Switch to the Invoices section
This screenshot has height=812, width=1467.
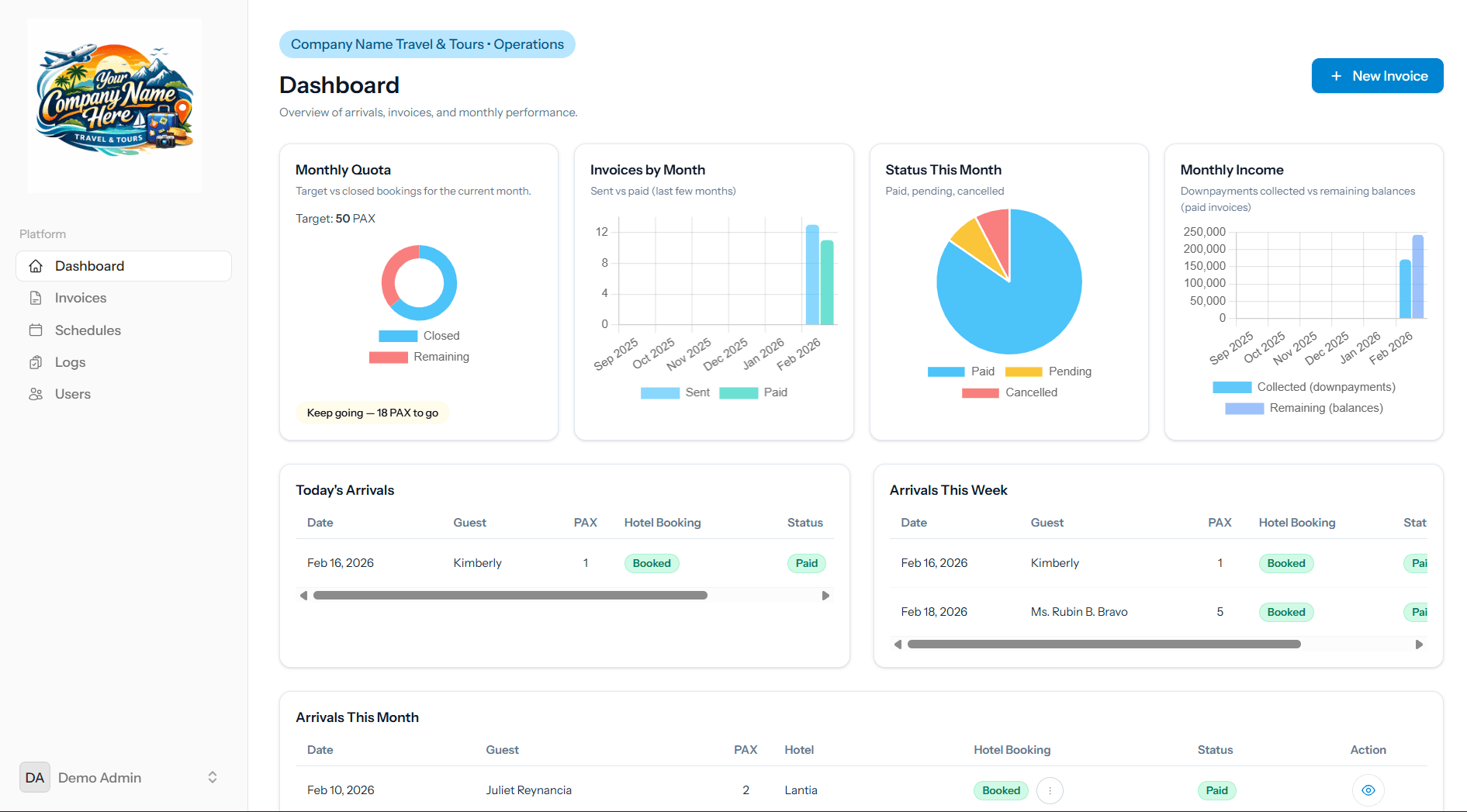coord(81,297)
